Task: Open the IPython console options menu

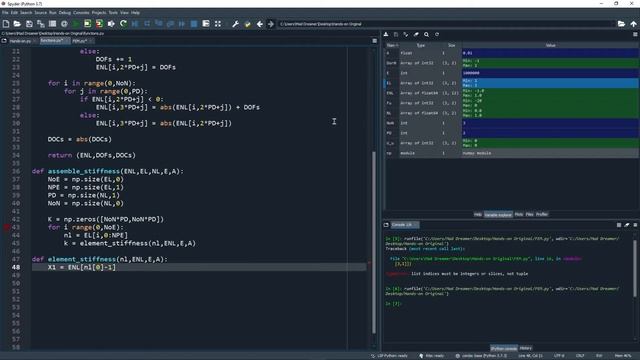Action: click(x=635, y=225)
